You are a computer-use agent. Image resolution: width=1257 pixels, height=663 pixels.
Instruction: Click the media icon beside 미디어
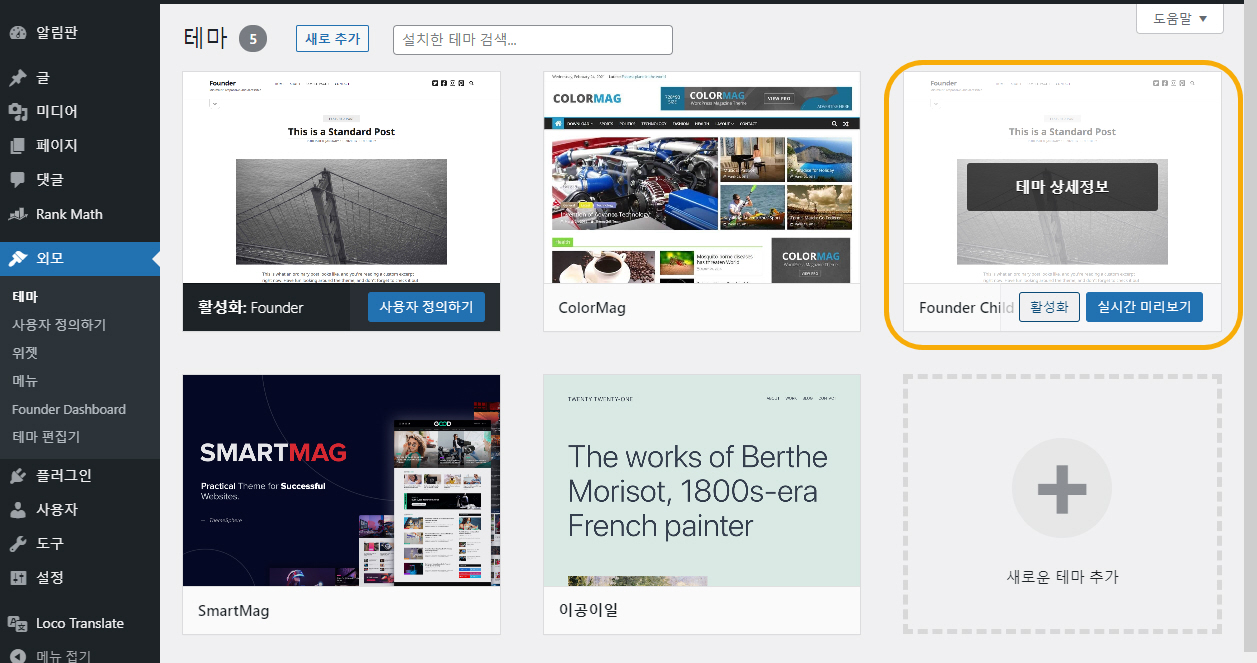click(17, 112)
